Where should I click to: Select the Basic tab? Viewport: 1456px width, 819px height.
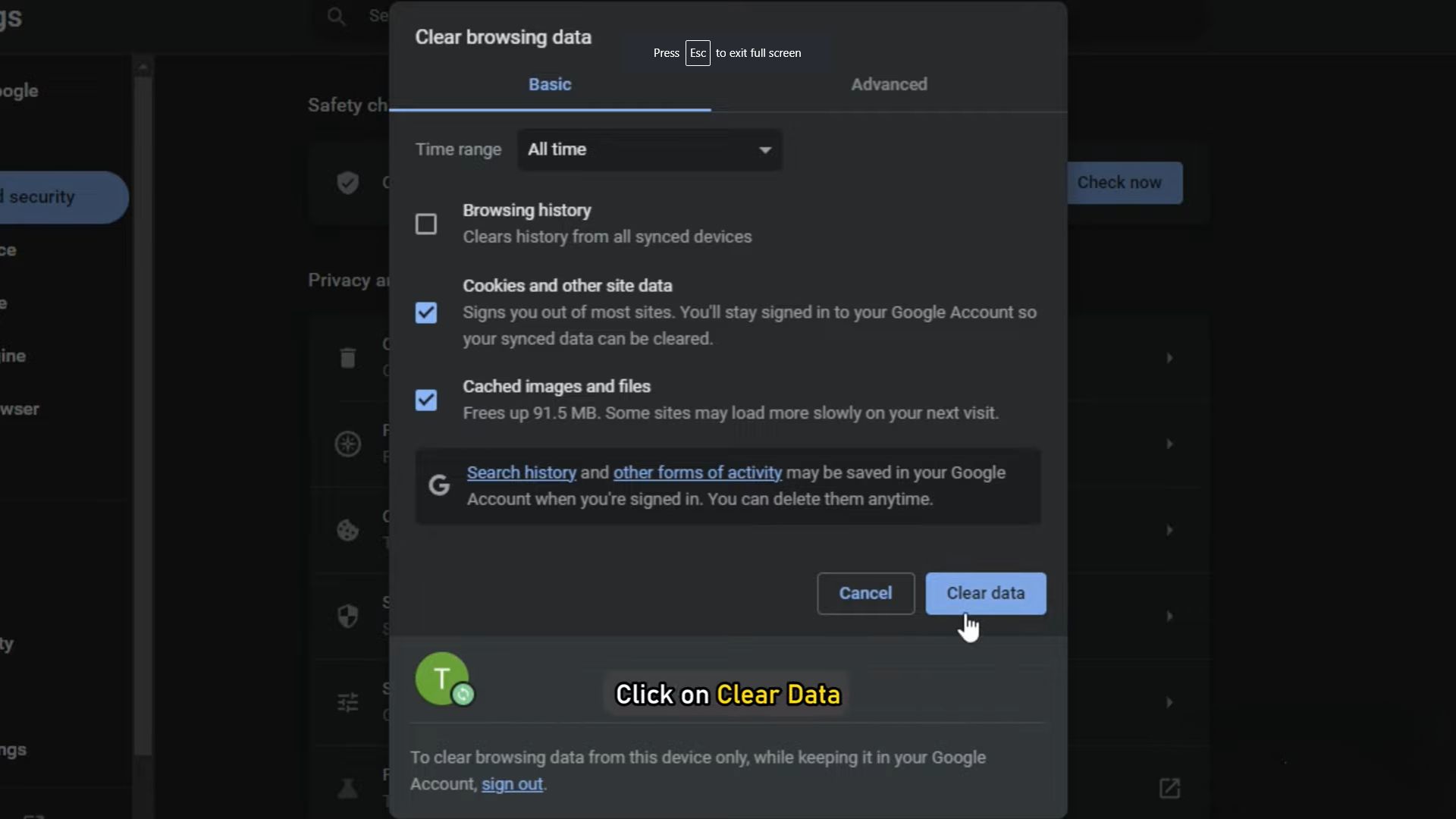coord(550,84)
